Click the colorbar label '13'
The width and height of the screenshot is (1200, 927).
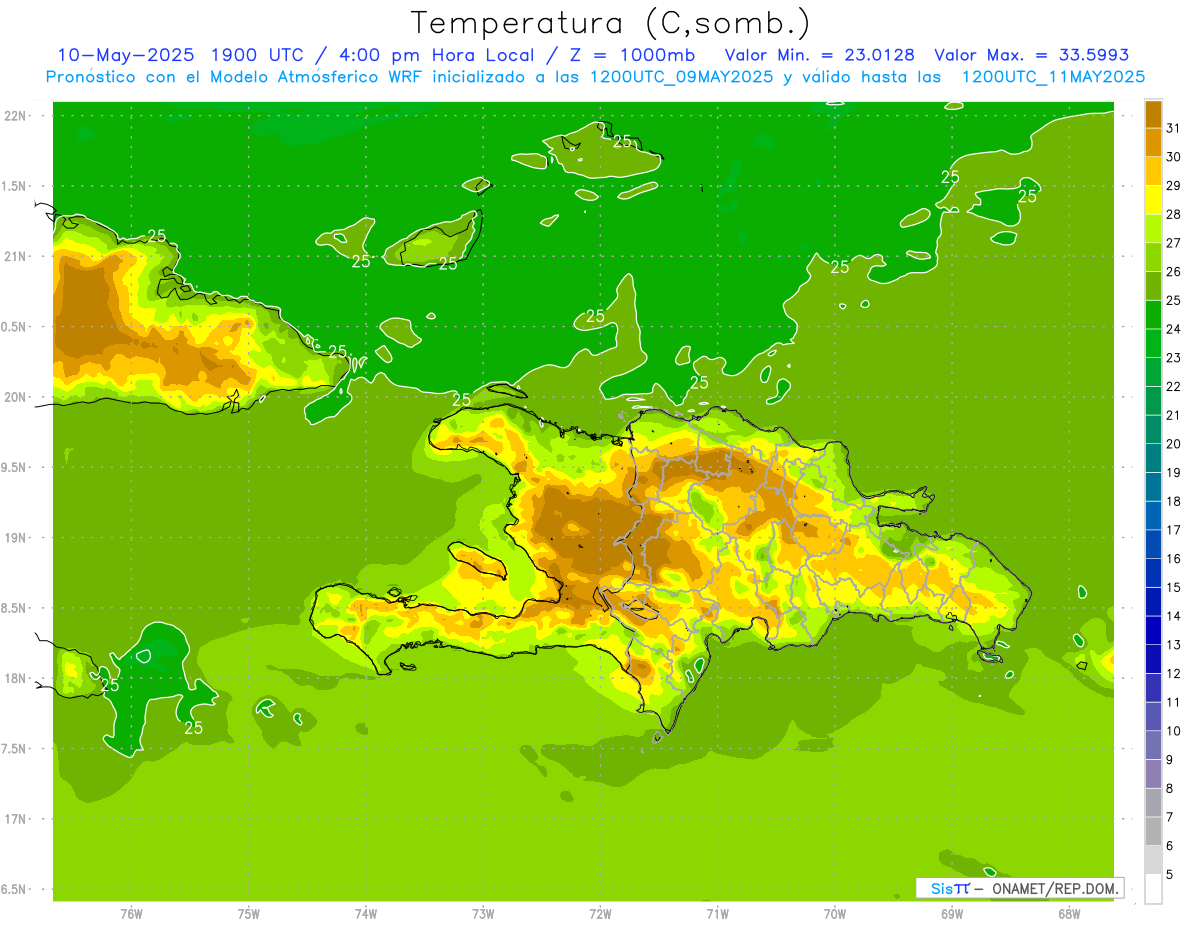pyautogui.click(x=1174, y=645)
